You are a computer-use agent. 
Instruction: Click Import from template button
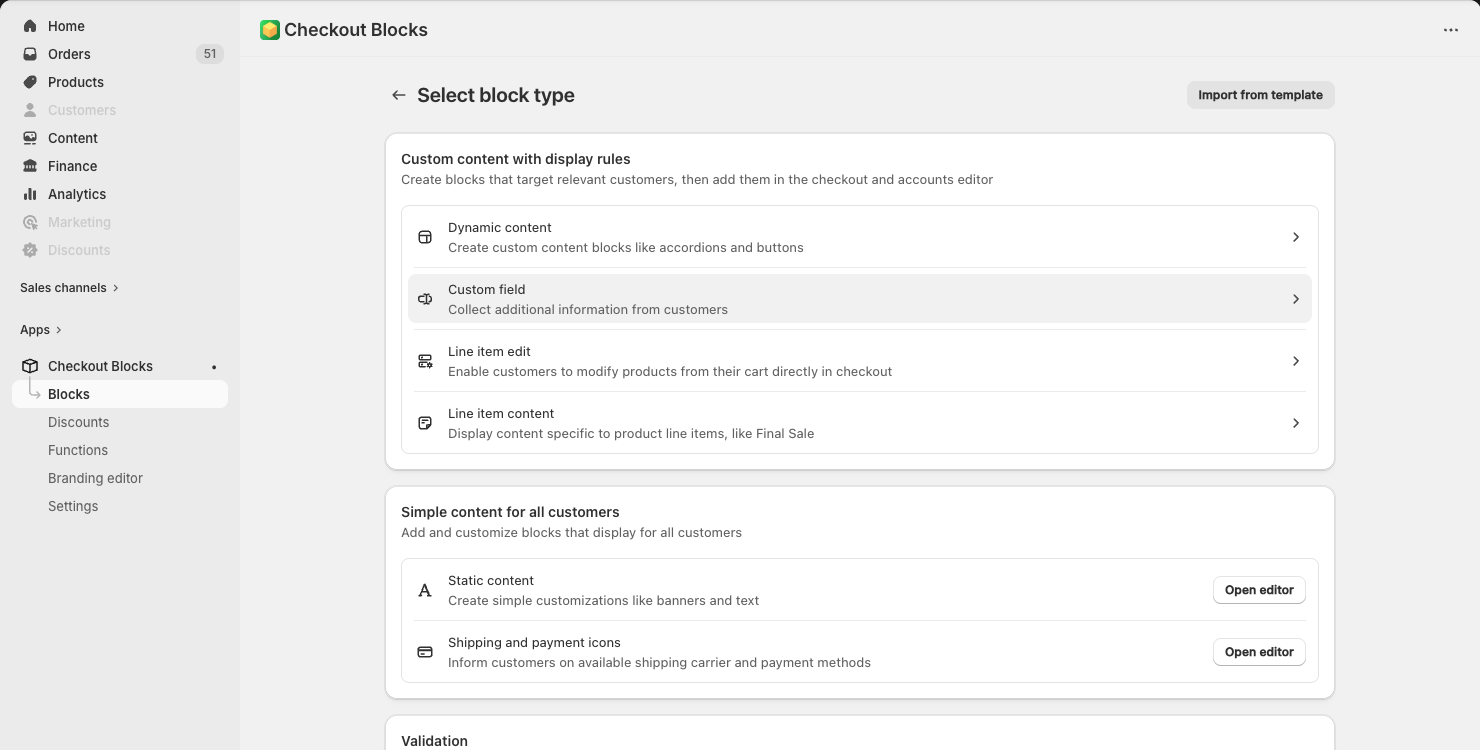(1260, 95)
